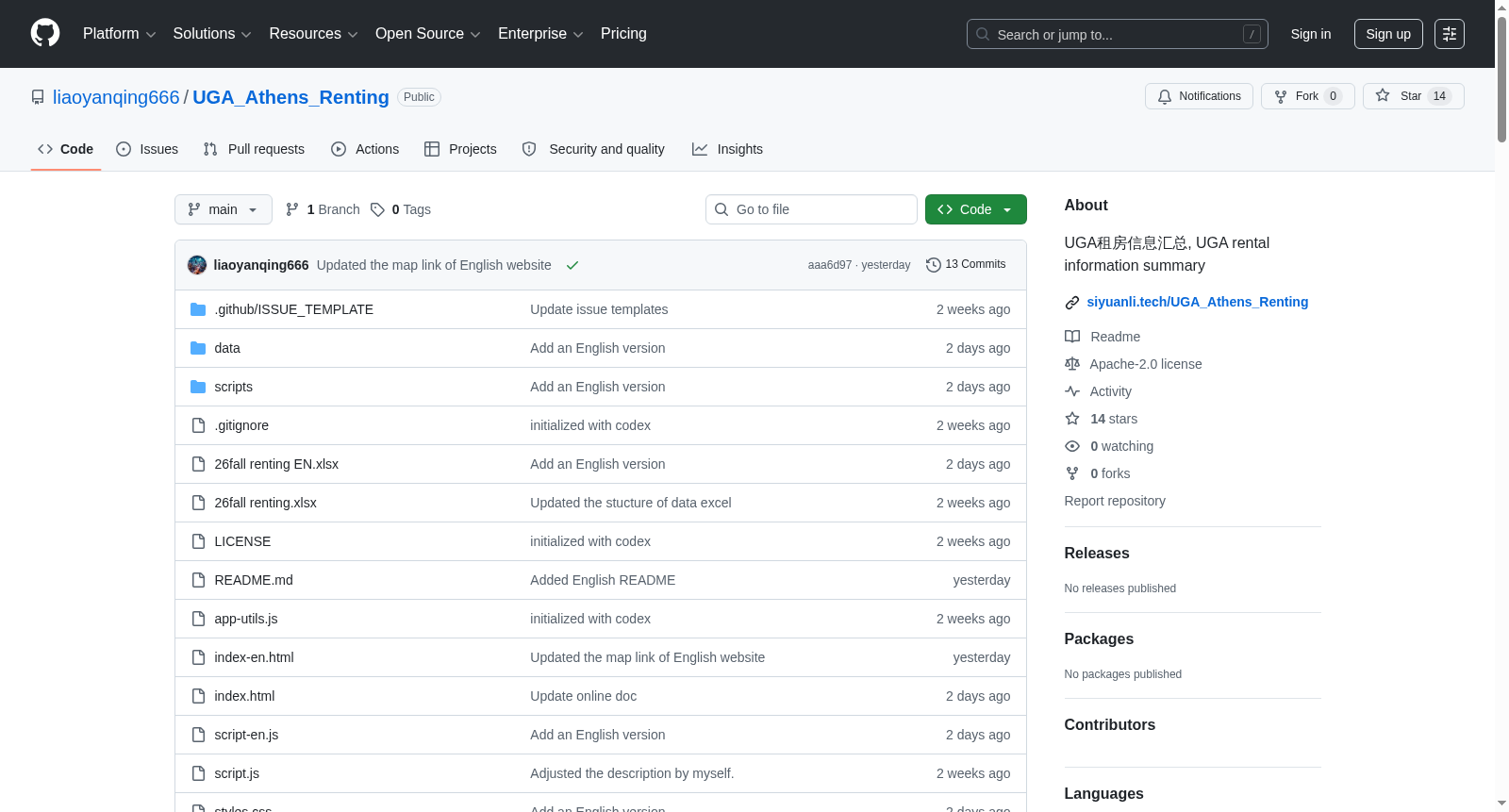Viewport: 1509px width, 812px height.
Task: Open the index-en.html file
Action: [x=254, y=657]
